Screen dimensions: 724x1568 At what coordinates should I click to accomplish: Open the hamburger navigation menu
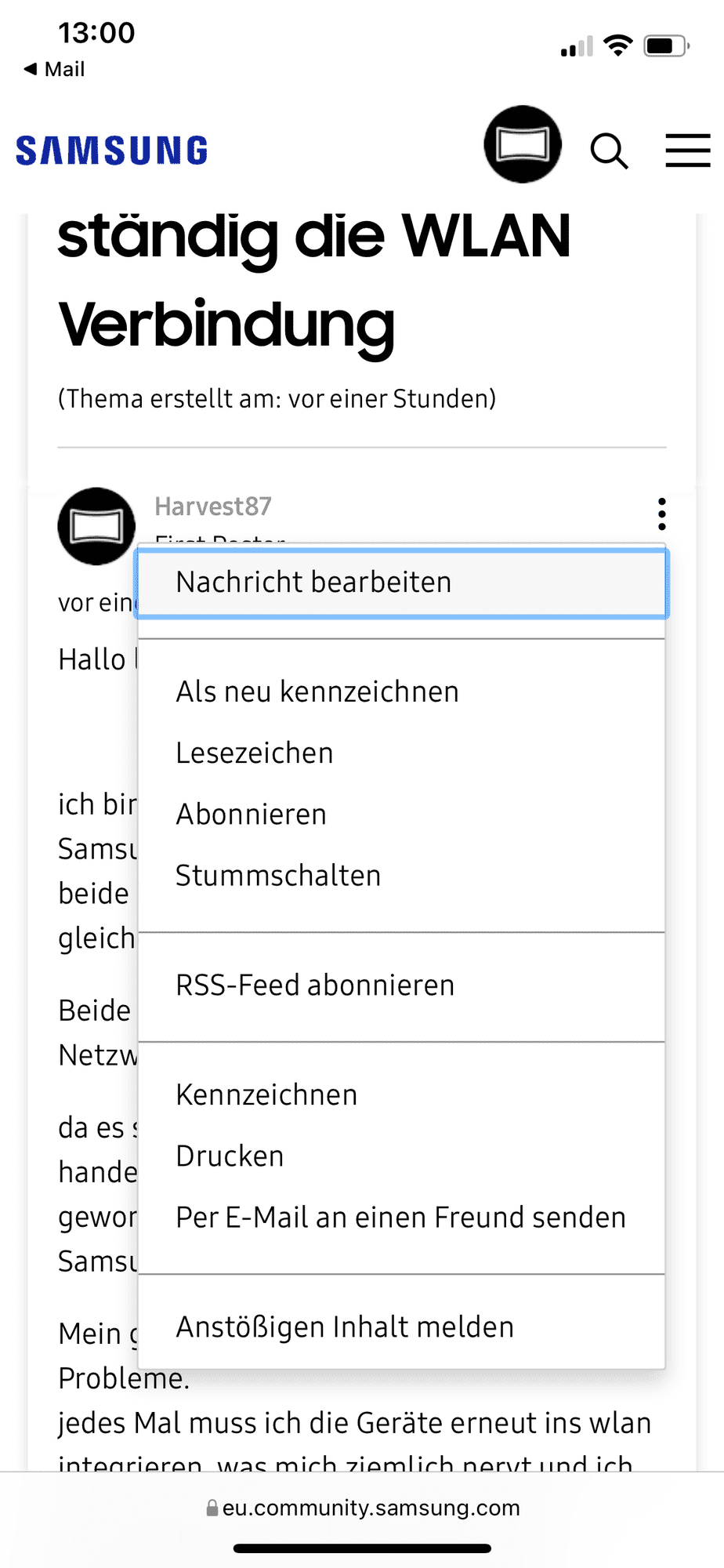[x=687, y=151]
